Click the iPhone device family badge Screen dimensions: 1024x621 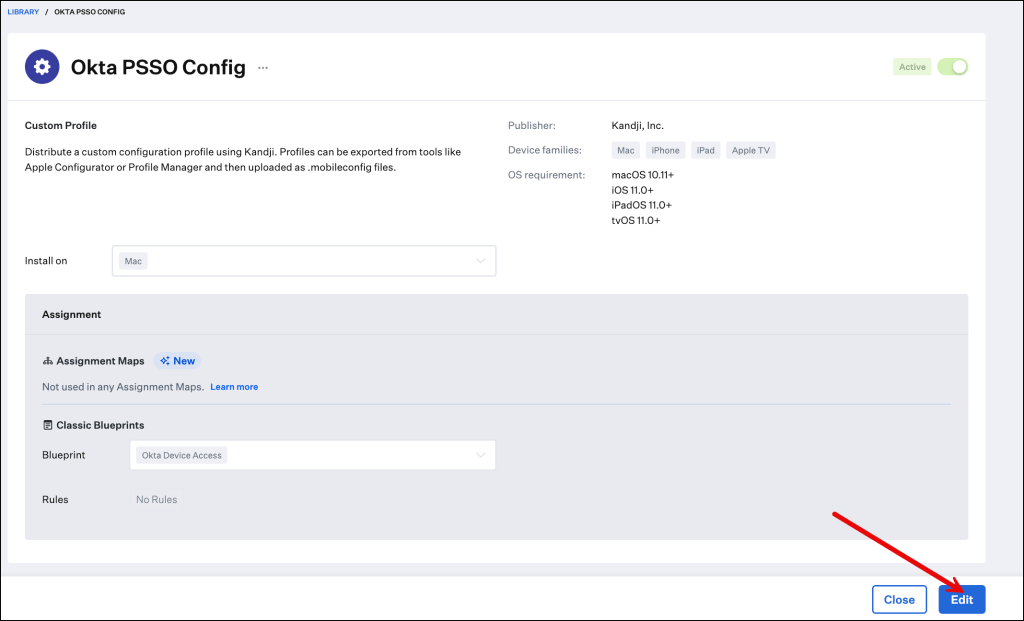click(665, 150)
